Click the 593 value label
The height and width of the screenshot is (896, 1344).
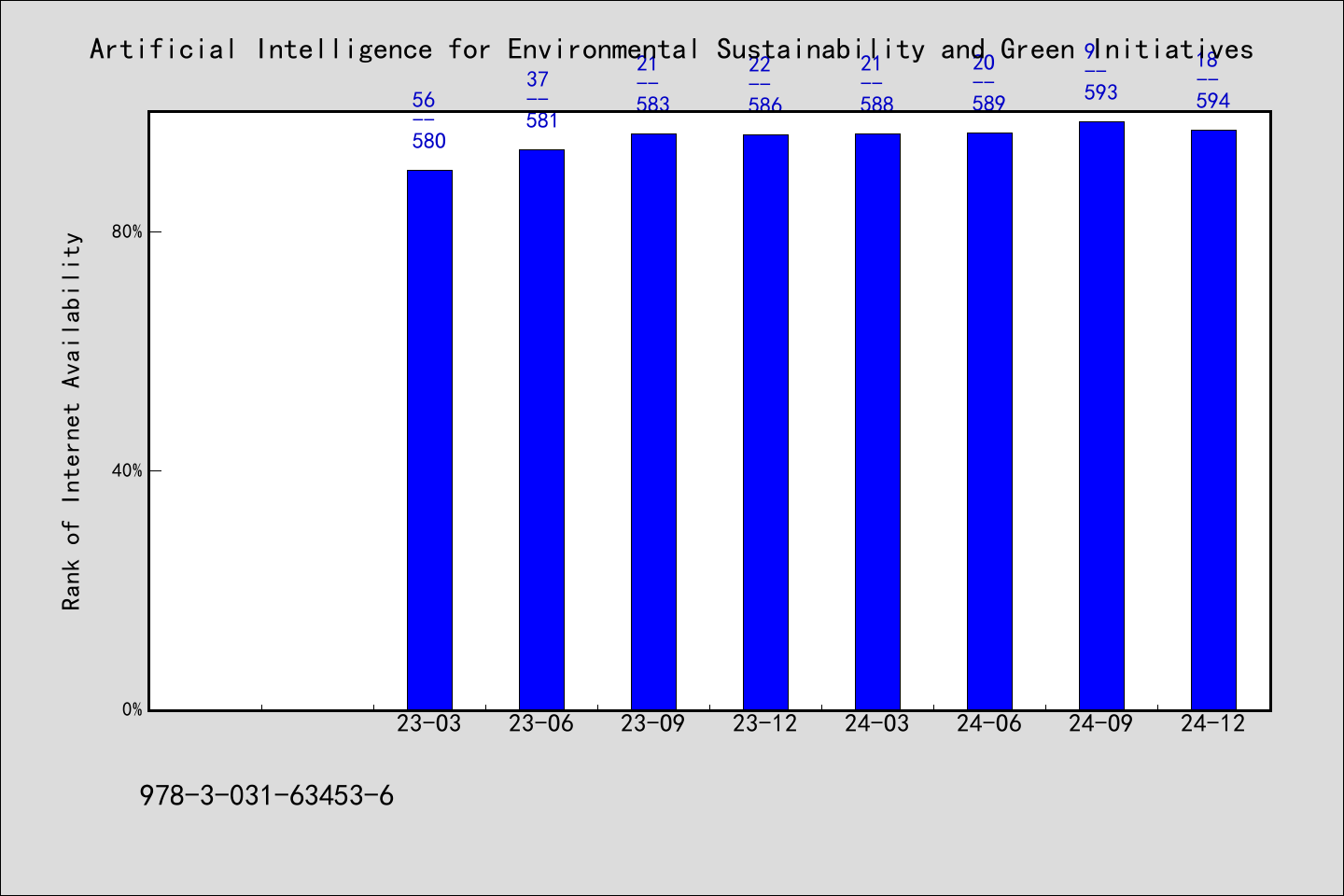click(1100, 92)
